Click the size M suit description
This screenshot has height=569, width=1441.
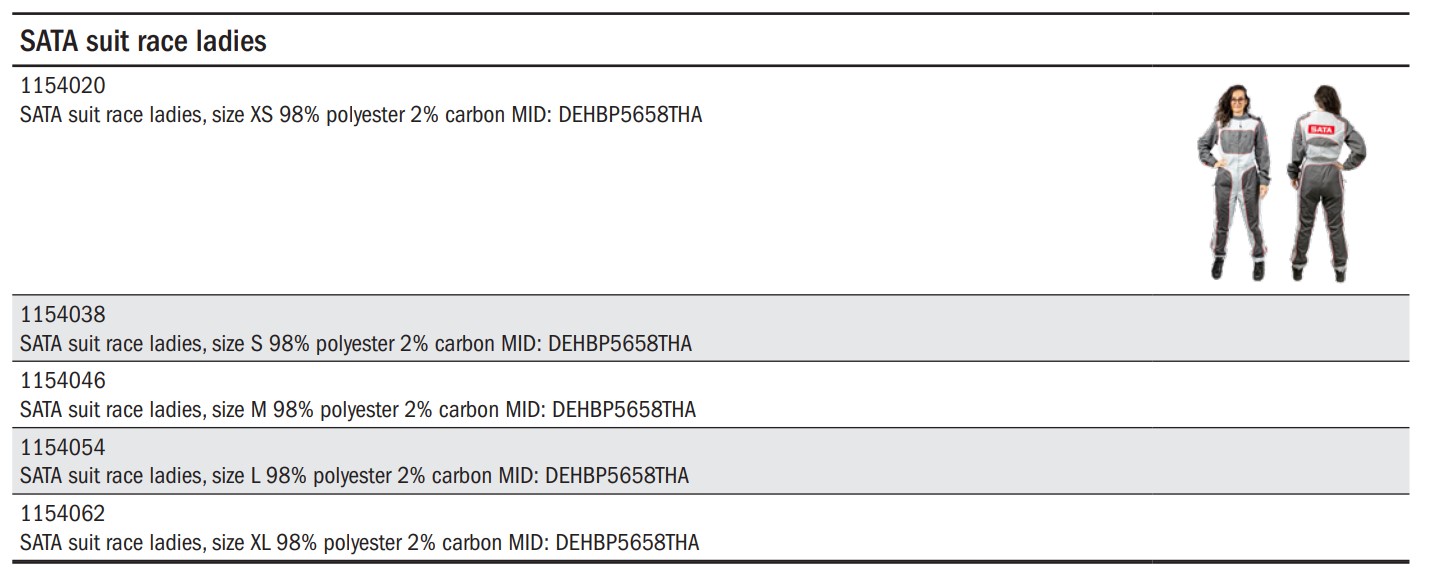[358, 410]
